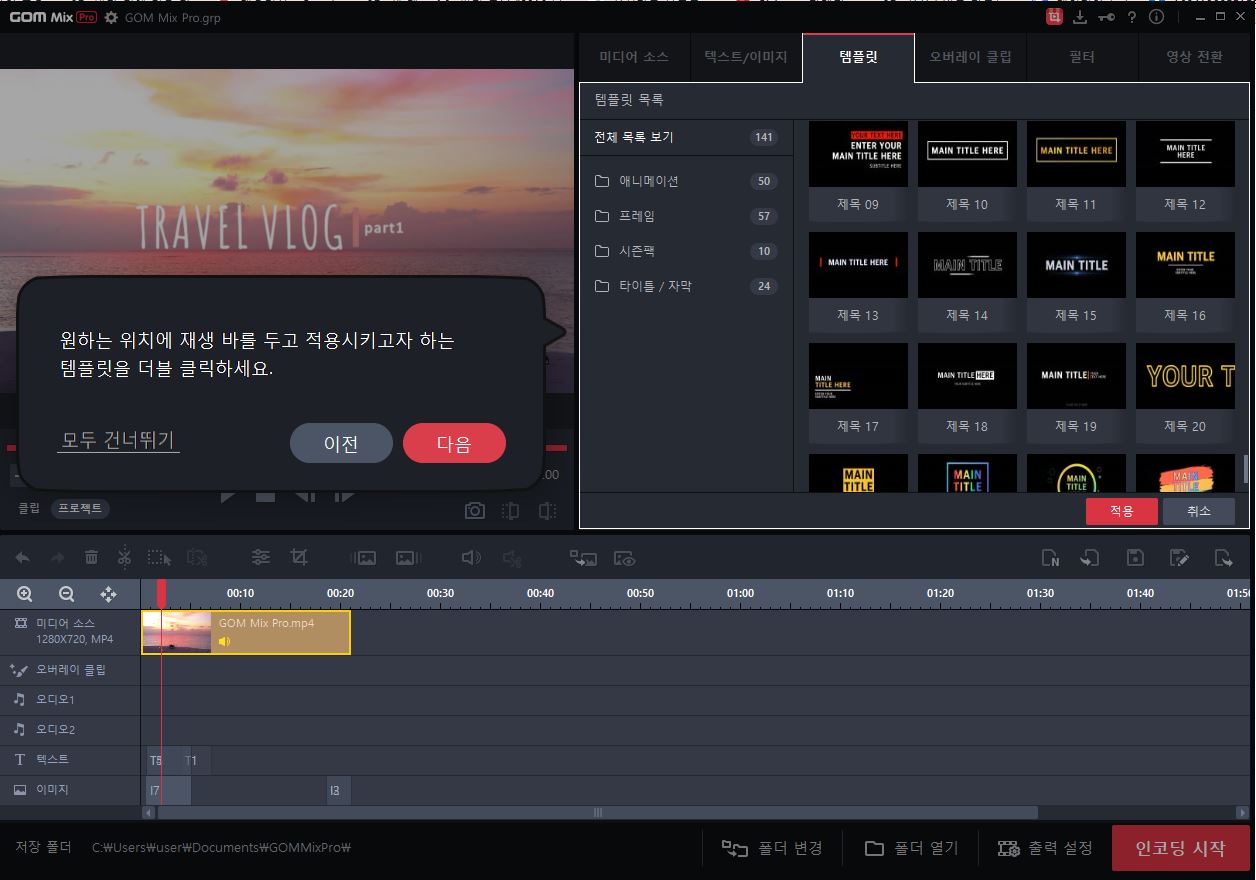1256x880 pixels.
Task: Click the mute audio speaker icon
Action: point(512,558)
